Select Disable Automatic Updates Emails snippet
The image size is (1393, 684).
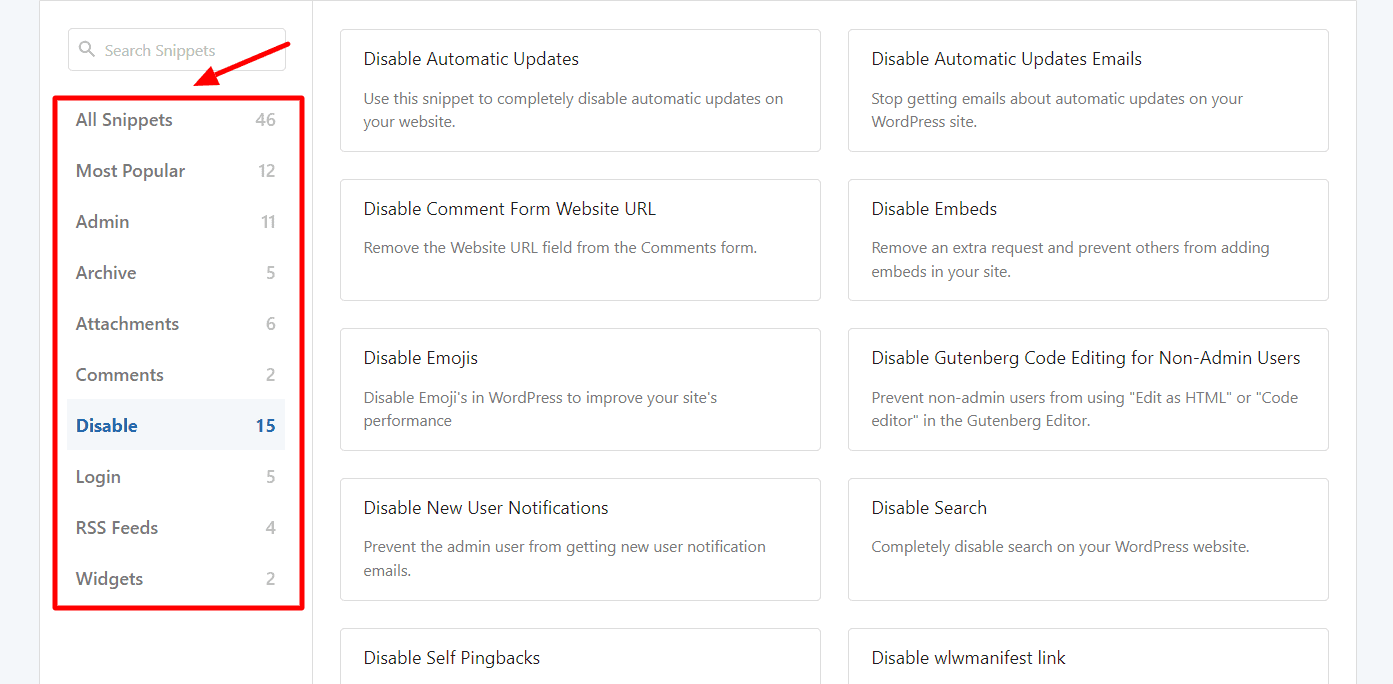(1088, 90)
